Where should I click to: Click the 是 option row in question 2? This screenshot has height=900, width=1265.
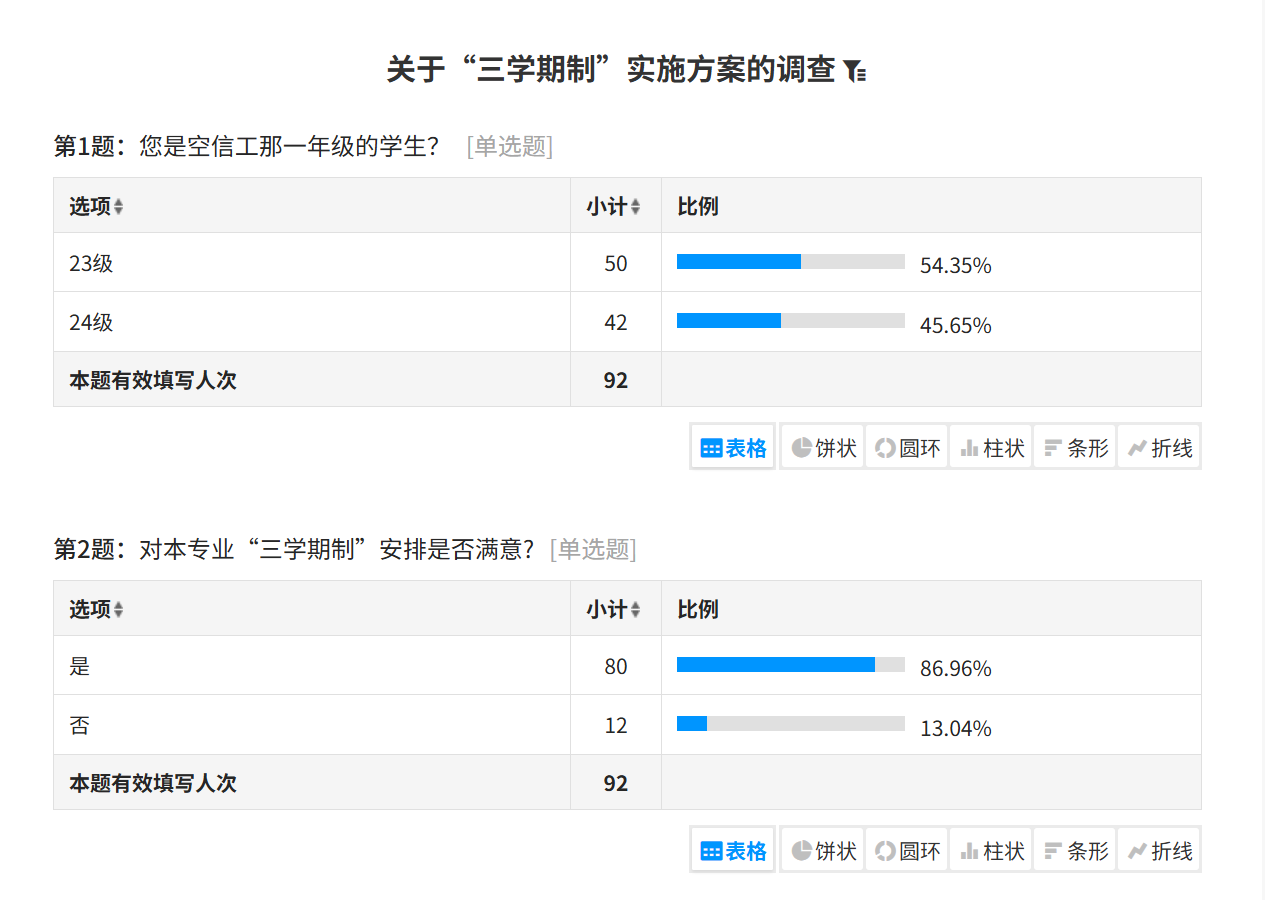point(627,666)
